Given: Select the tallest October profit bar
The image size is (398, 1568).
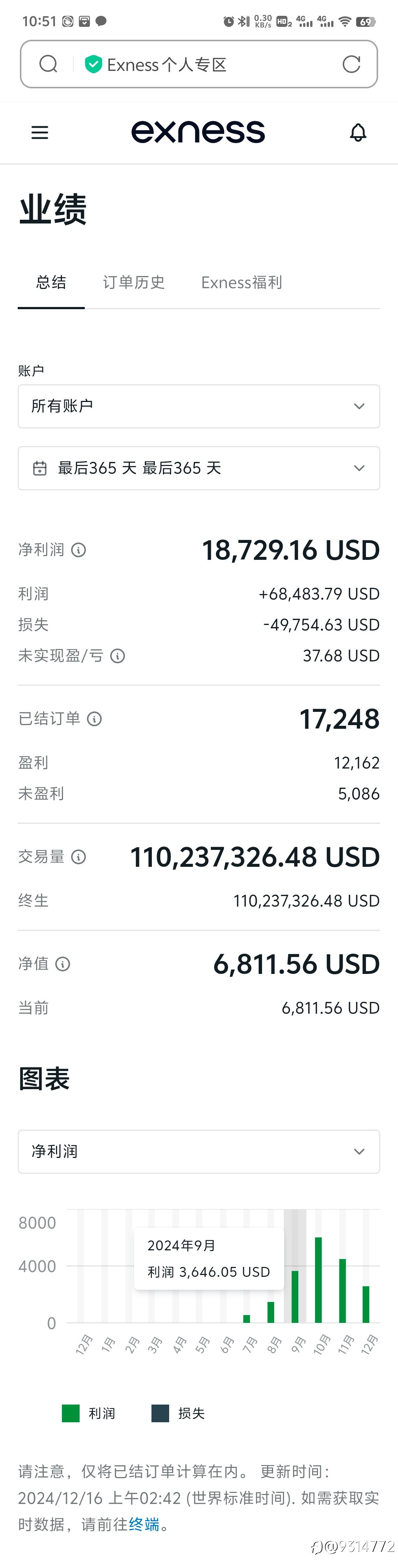Looking at the screenshot, I should click(x=318, y=1280).
